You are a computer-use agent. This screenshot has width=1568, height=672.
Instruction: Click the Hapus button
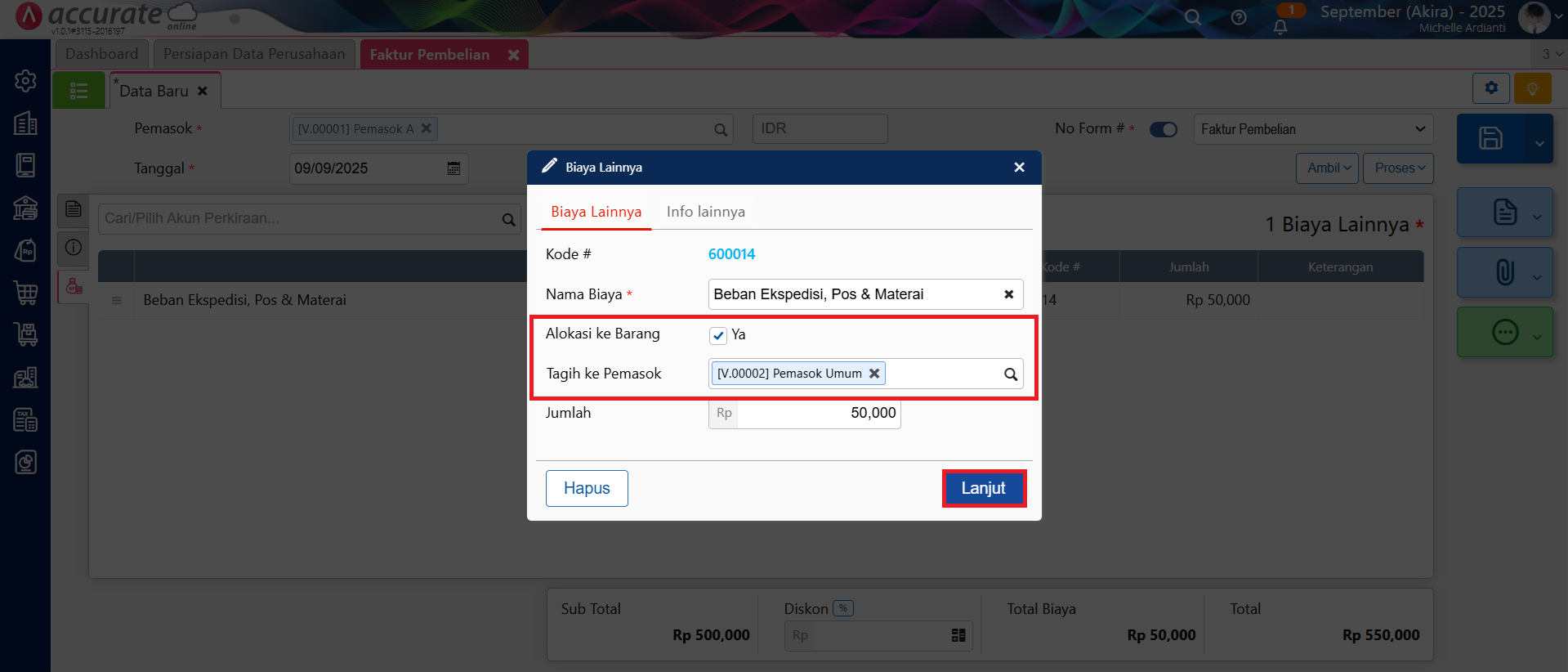(587, 488)
